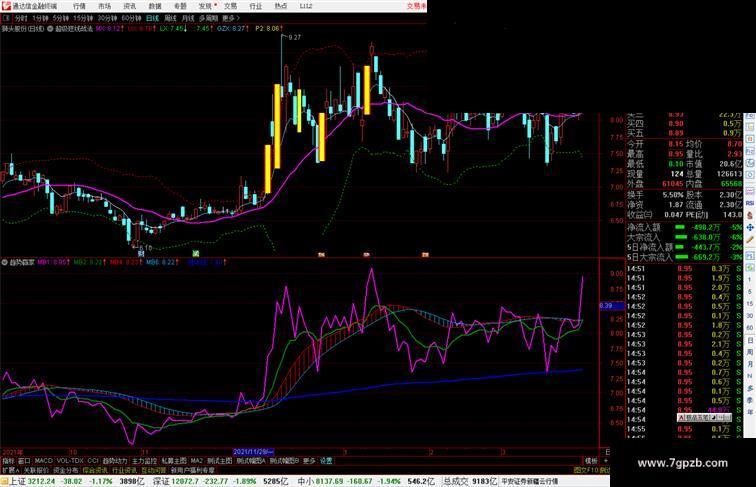Select 日 period in right sidebar
The image size is (756, 487).
[750, 340]
